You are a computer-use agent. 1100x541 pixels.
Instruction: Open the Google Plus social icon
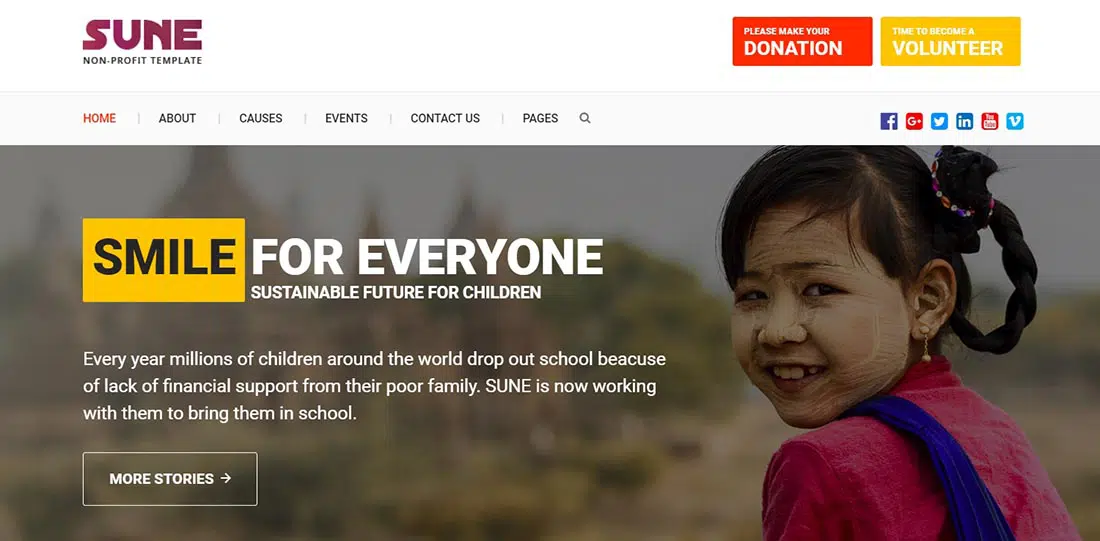(914, 121)
